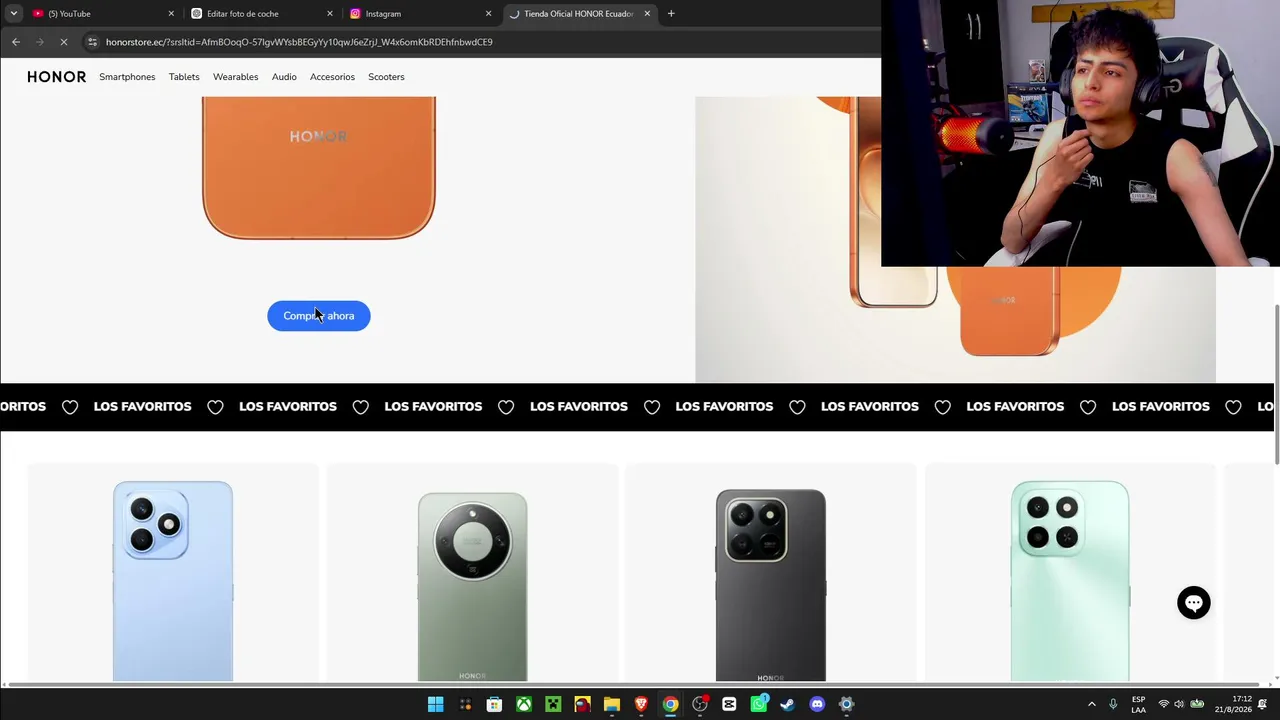Viewport: 1280px width, 720px height.
Task: Open WhatsApp from the taskbar
Action: [759, 704]
